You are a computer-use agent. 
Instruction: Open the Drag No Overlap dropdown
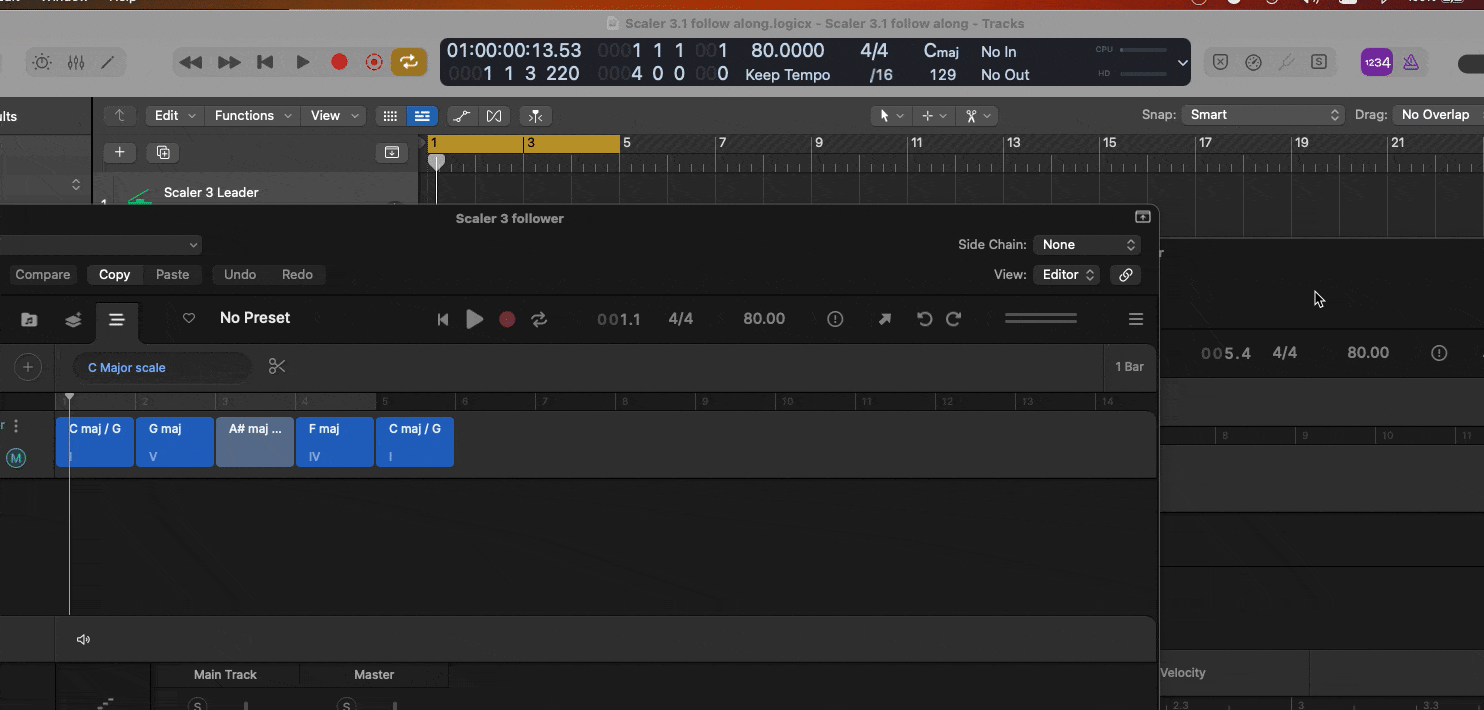tap(1438, 115)
